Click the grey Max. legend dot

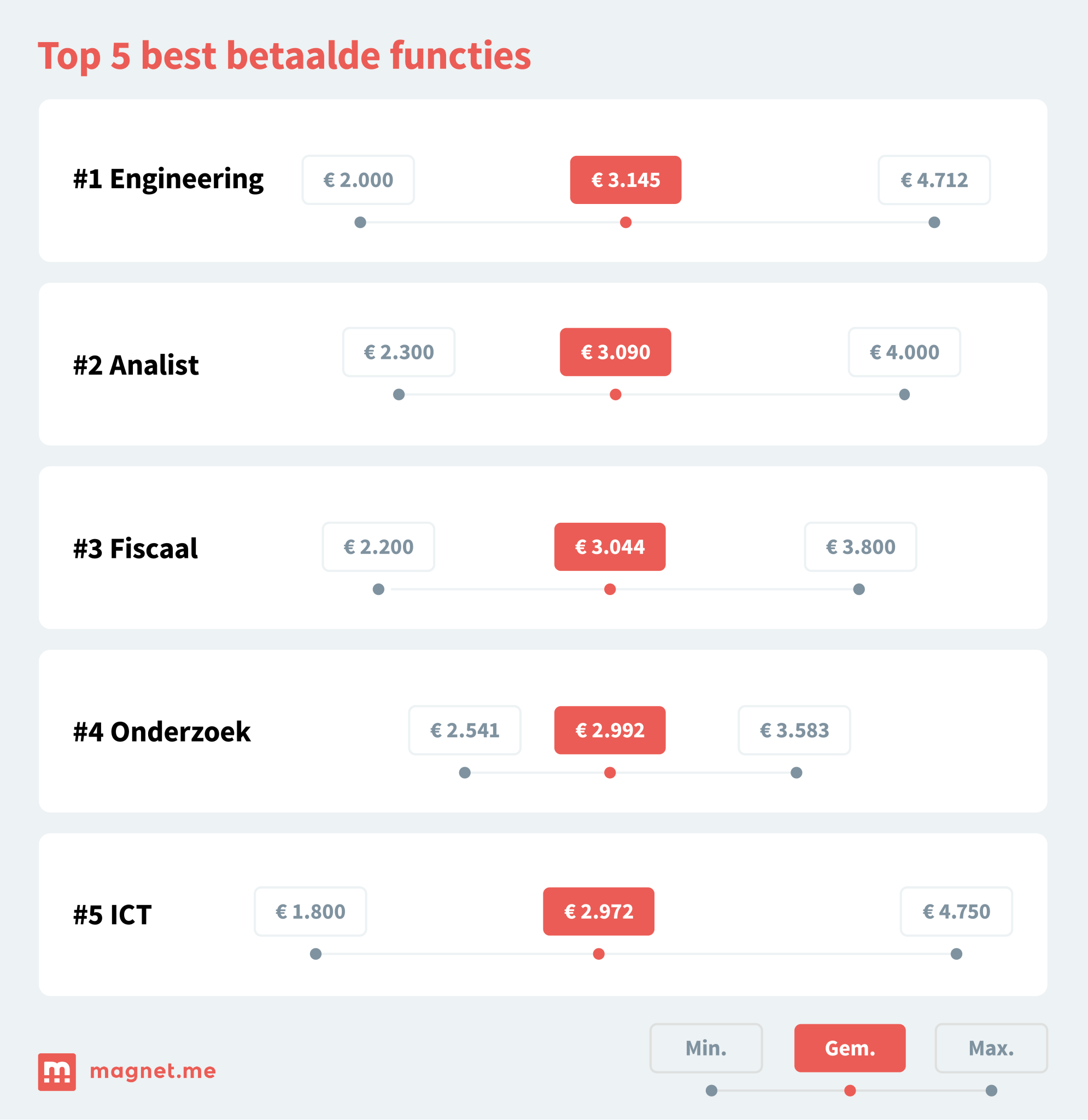[991, 1091]
